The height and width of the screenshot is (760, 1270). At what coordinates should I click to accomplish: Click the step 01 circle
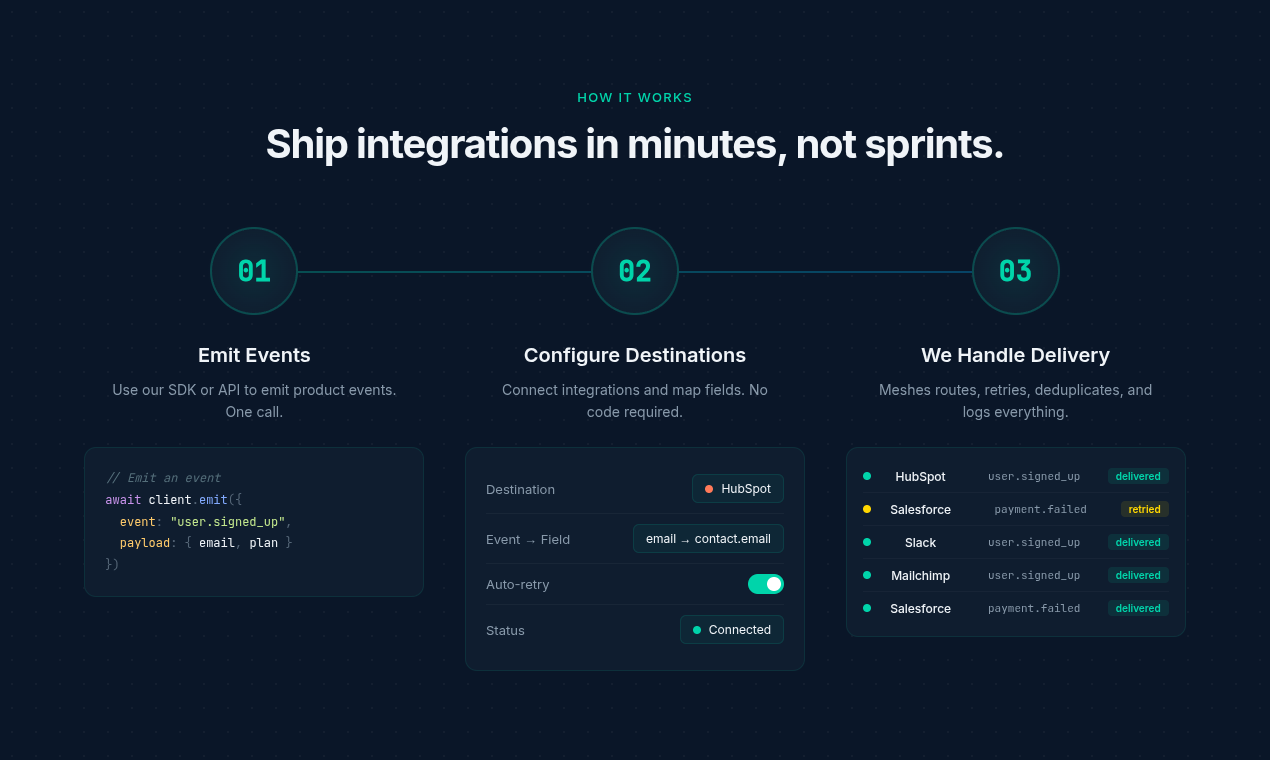tap(254, 271)
